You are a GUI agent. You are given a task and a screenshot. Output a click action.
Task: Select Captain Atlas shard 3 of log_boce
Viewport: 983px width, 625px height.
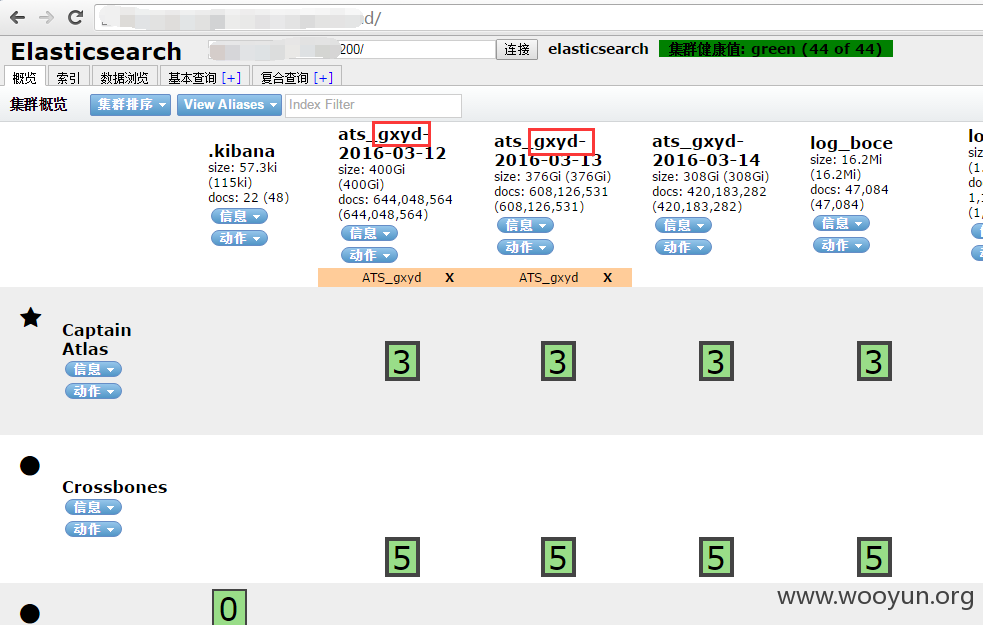[875, 361]
